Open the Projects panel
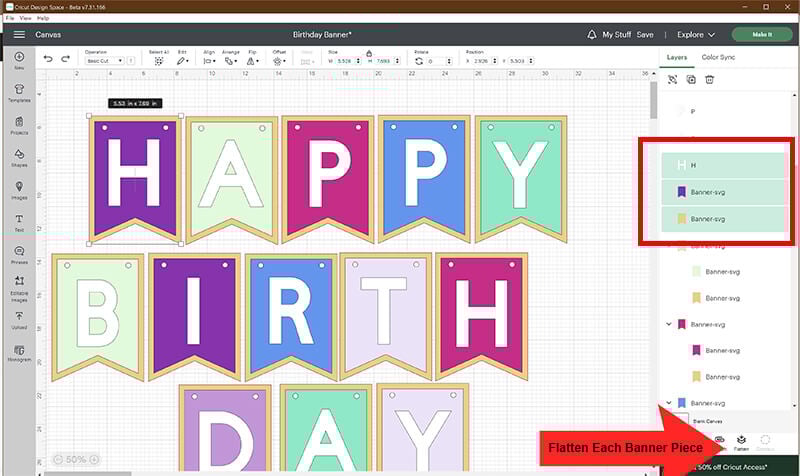This screenshot has height=476, width=800. click(19, 126)
